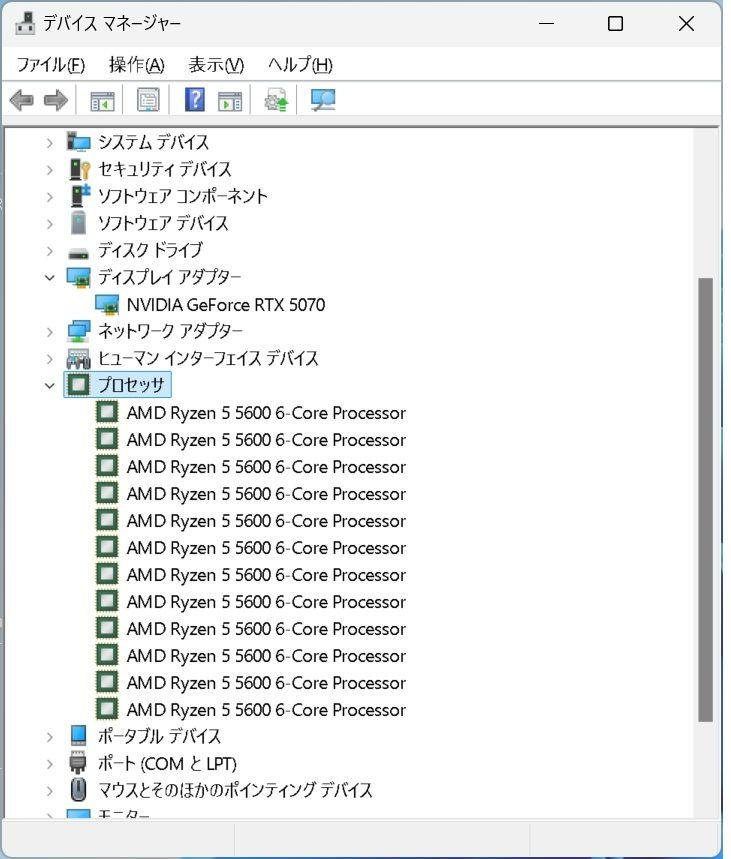Scan for hardware changes toolbar icon
The width and height of the screenshot is (731, 859).
tap(323, 100)
